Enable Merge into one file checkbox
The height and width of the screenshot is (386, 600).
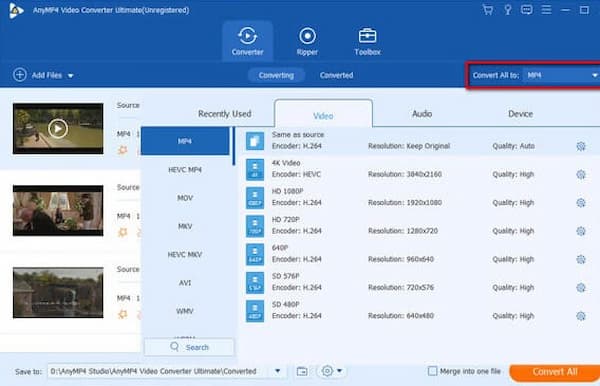coord(432,371)
